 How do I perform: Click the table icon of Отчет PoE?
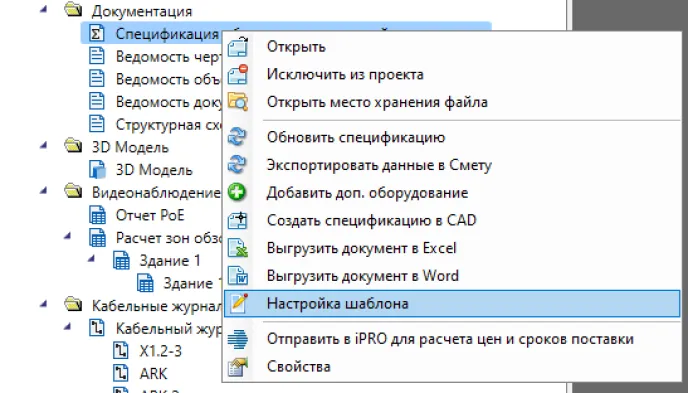coord(97,215)
